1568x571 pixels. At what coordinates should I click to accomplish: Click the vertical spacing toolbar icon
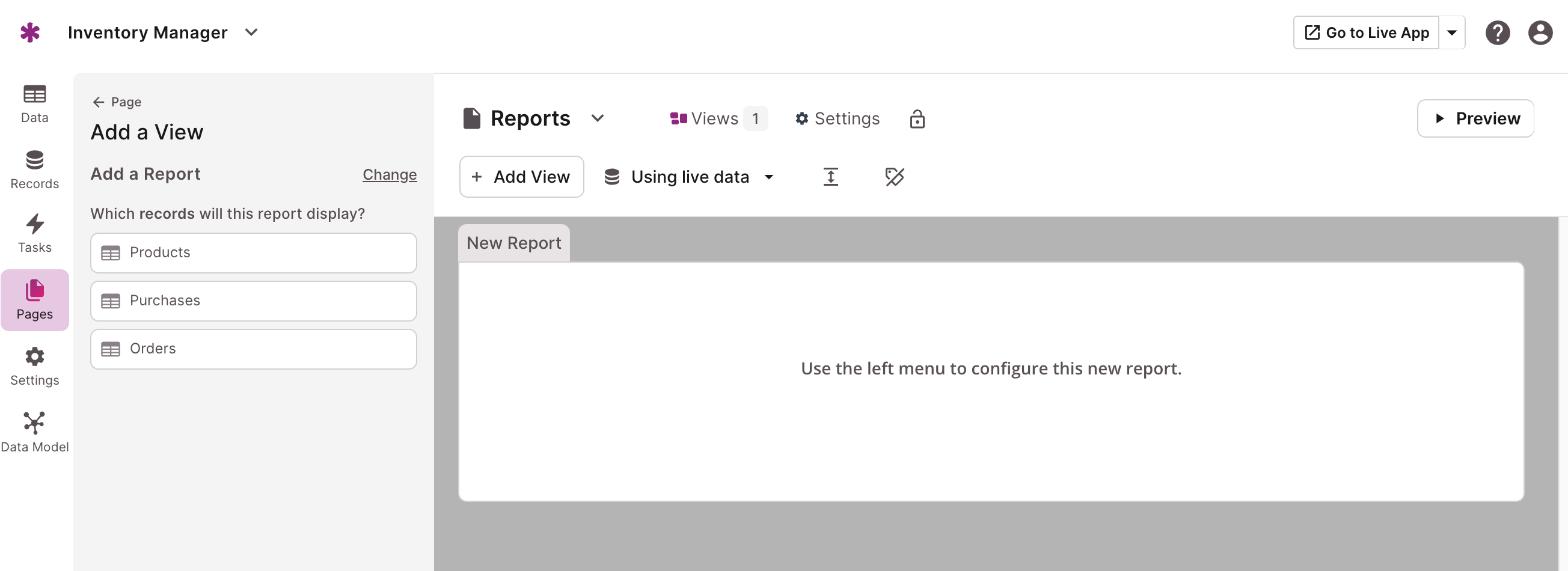click(x=830, y=177)
